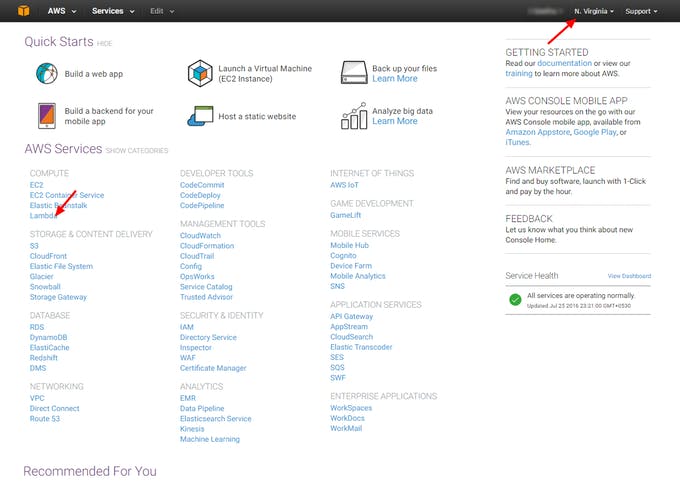Open the EMR analytics service

pyautogui.click(x=188, y=398)
